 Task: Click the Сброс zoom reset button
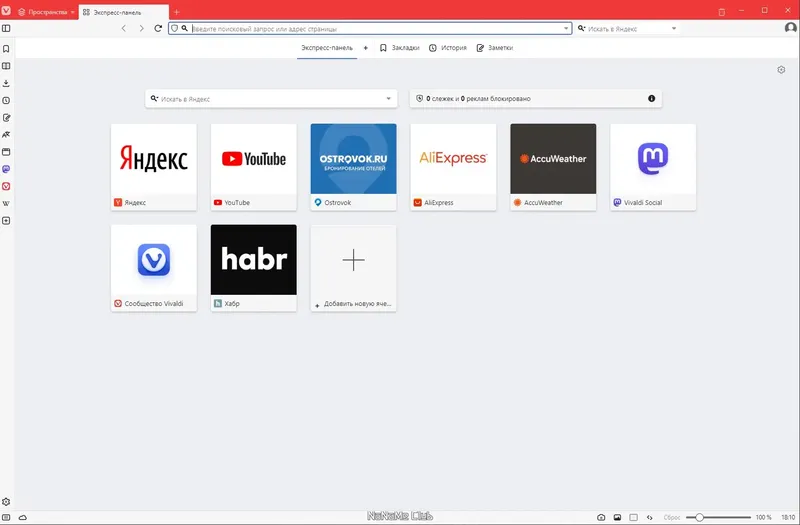pos(672,517)
